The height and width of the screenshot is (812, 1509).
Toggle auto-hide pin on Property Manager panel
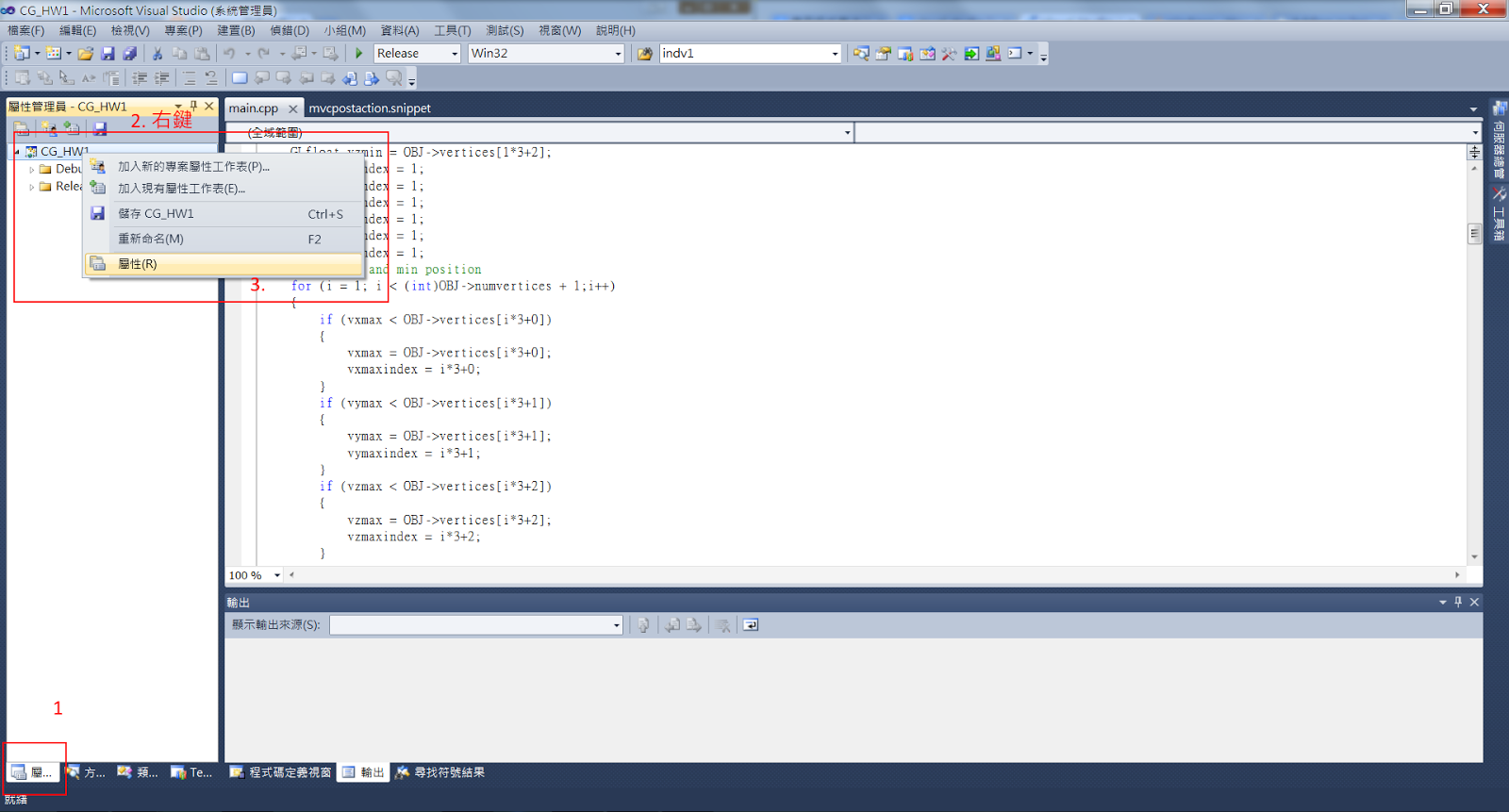click(x=193, y=107)
